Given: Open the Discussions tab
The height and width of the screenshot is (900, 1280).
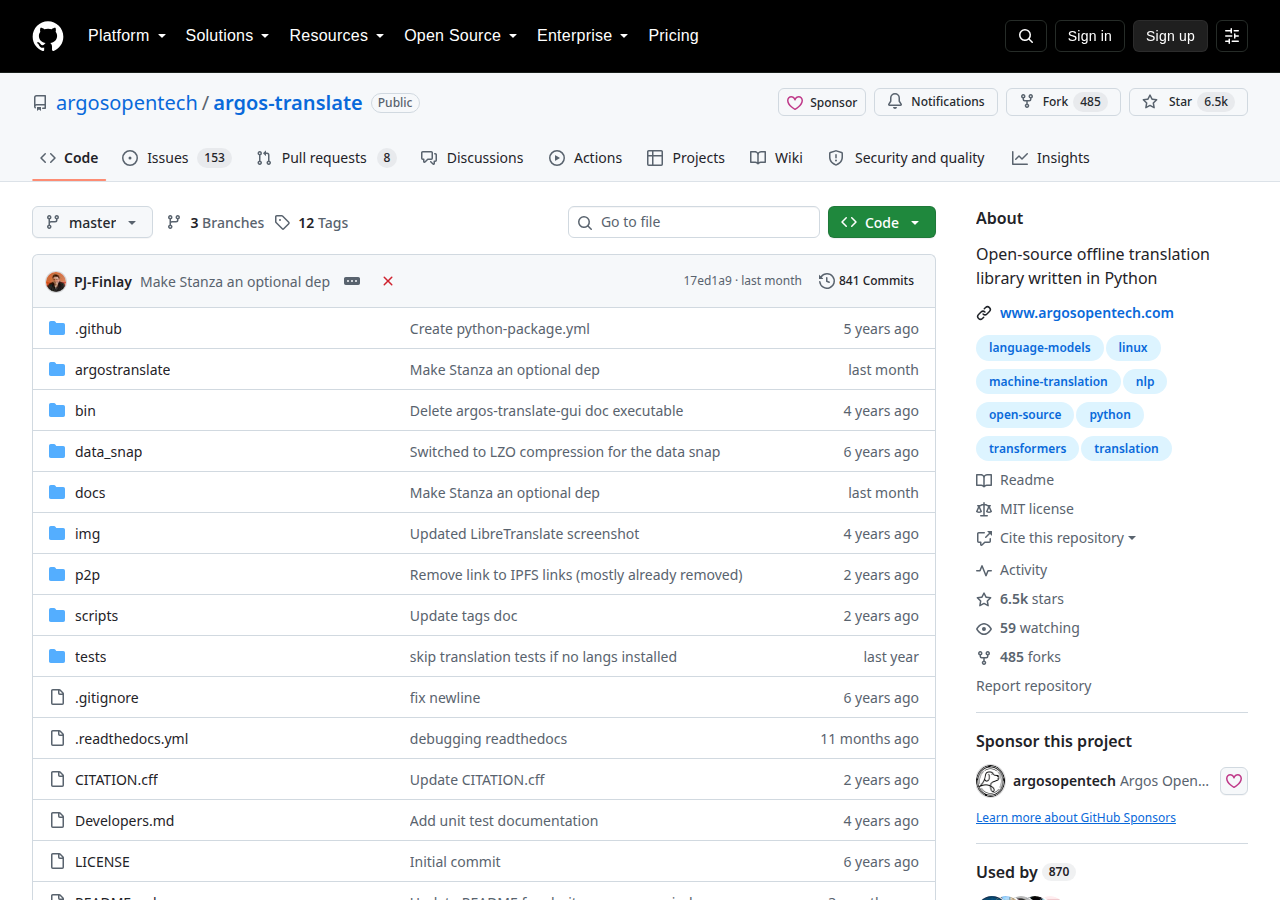Looking at the screenshot, I should click(x=472, y=158).
